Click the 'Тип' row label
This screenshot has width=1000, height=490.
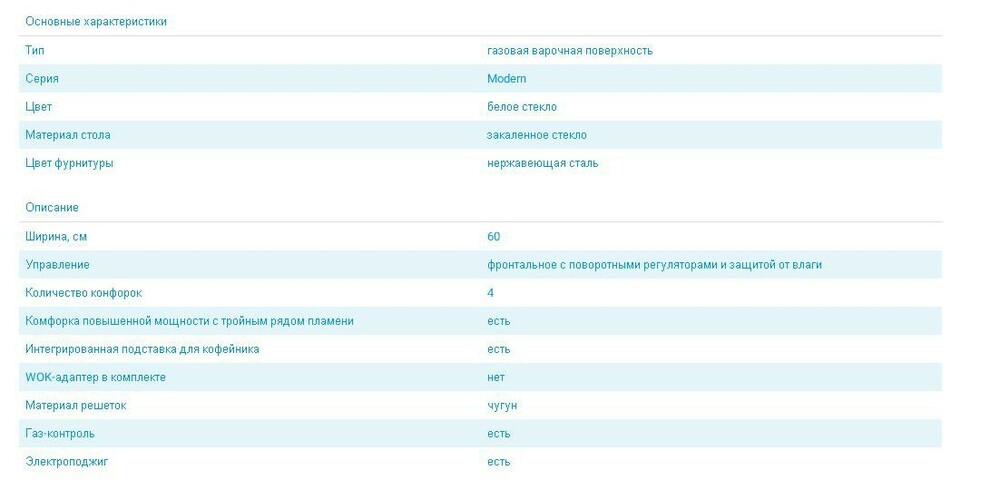tap(35, 50)
